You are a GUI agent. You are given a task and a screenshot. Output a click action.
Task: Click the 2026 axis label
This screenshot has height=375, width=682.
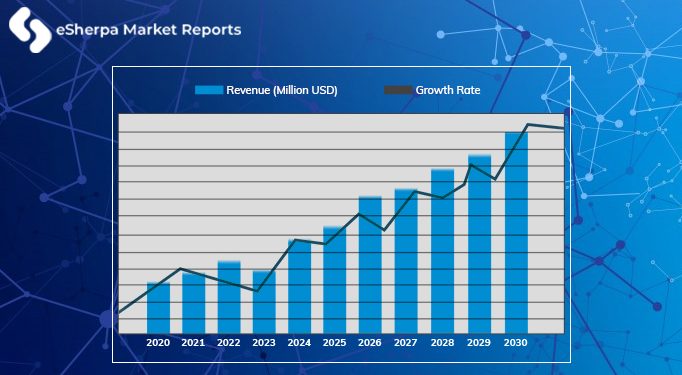[x=370, y=343]
